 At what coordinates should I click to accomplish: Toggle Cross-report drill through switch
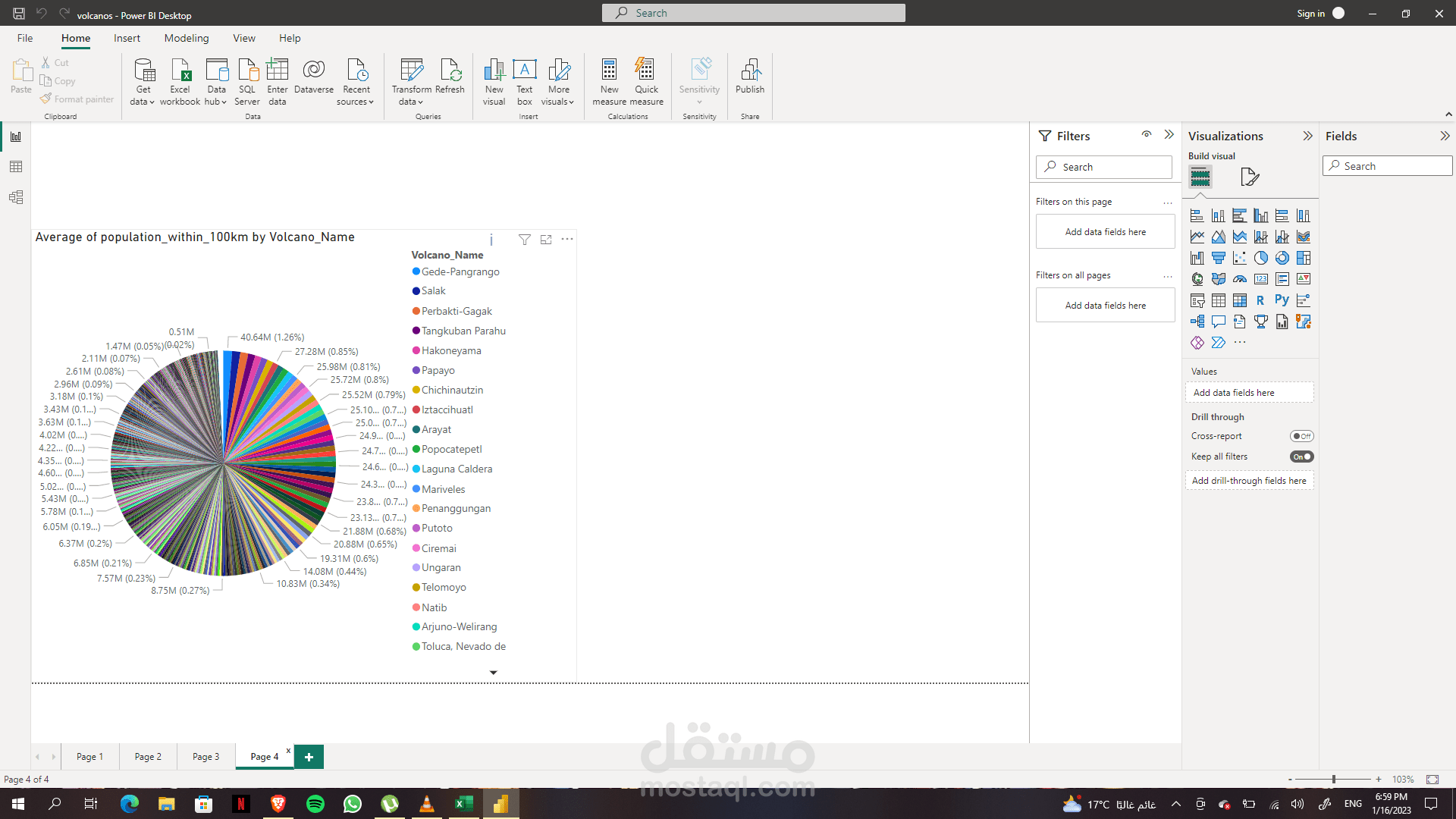click(1301, 436)
